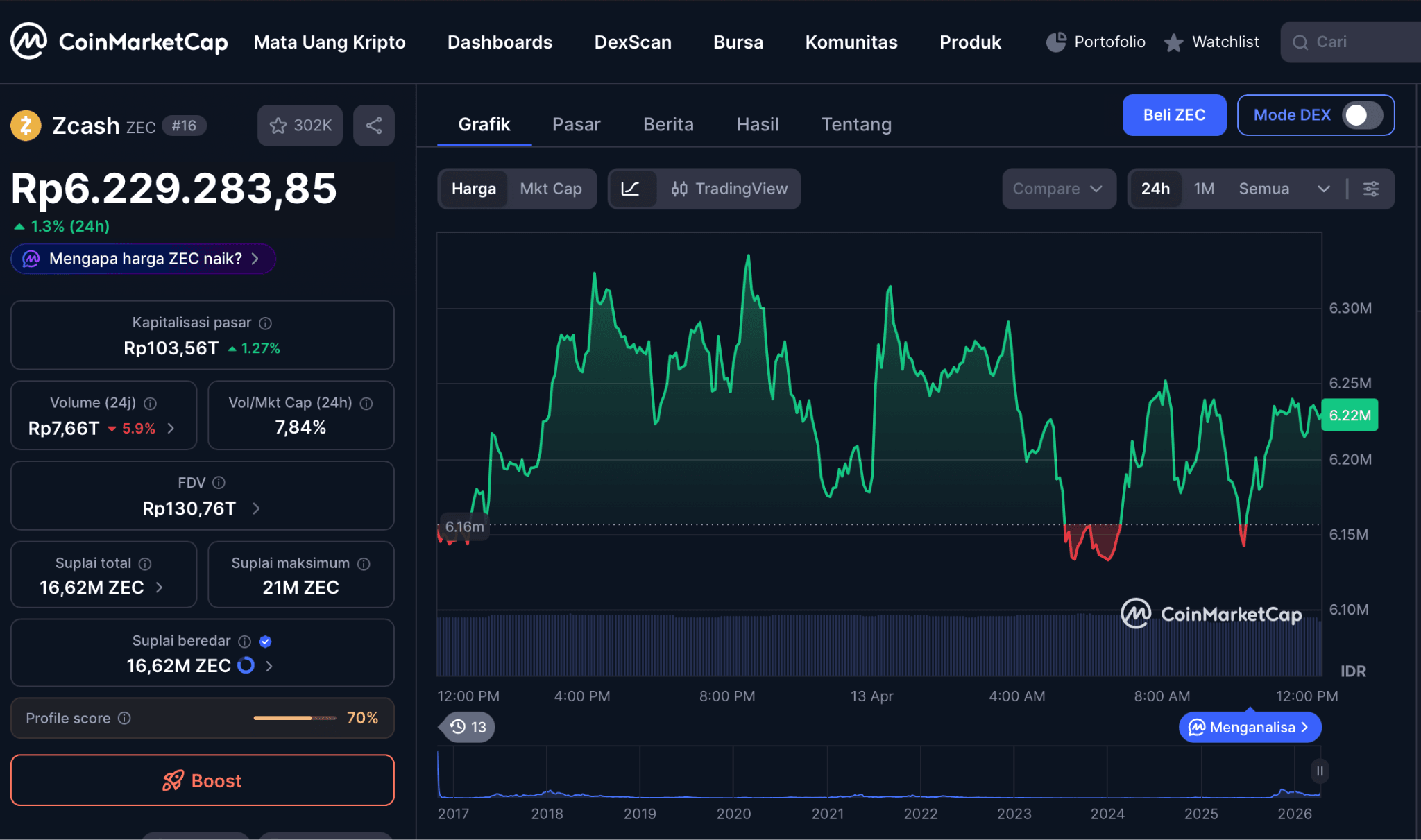Open the Mata Uang Kripto menu
The image size is (1421, 840).
(330, 42)
